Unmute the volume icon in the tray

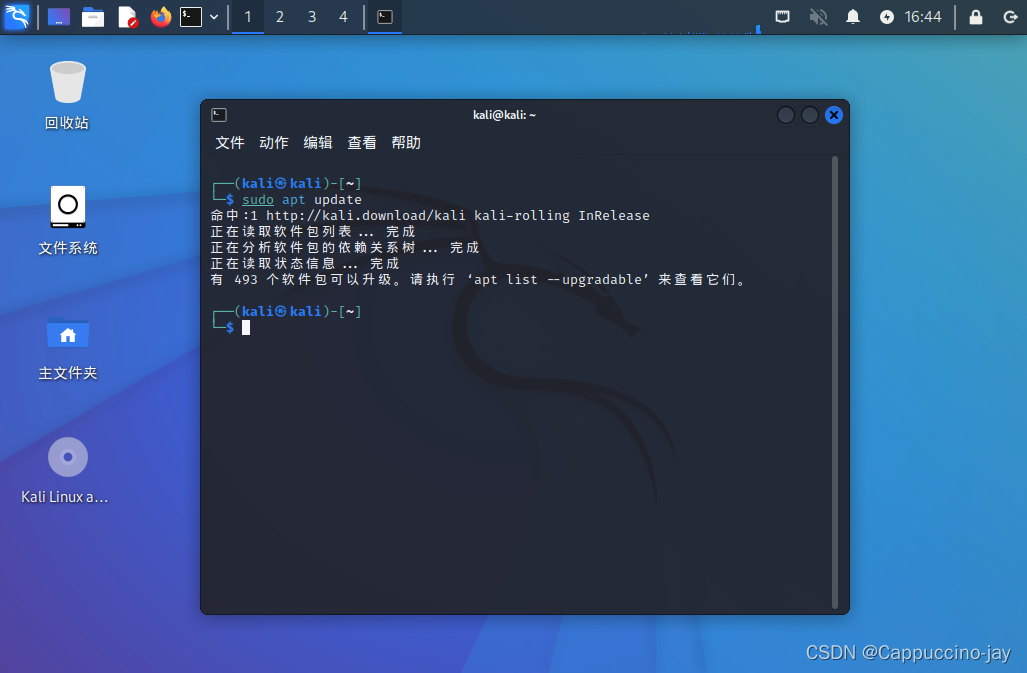click(818, 17)
